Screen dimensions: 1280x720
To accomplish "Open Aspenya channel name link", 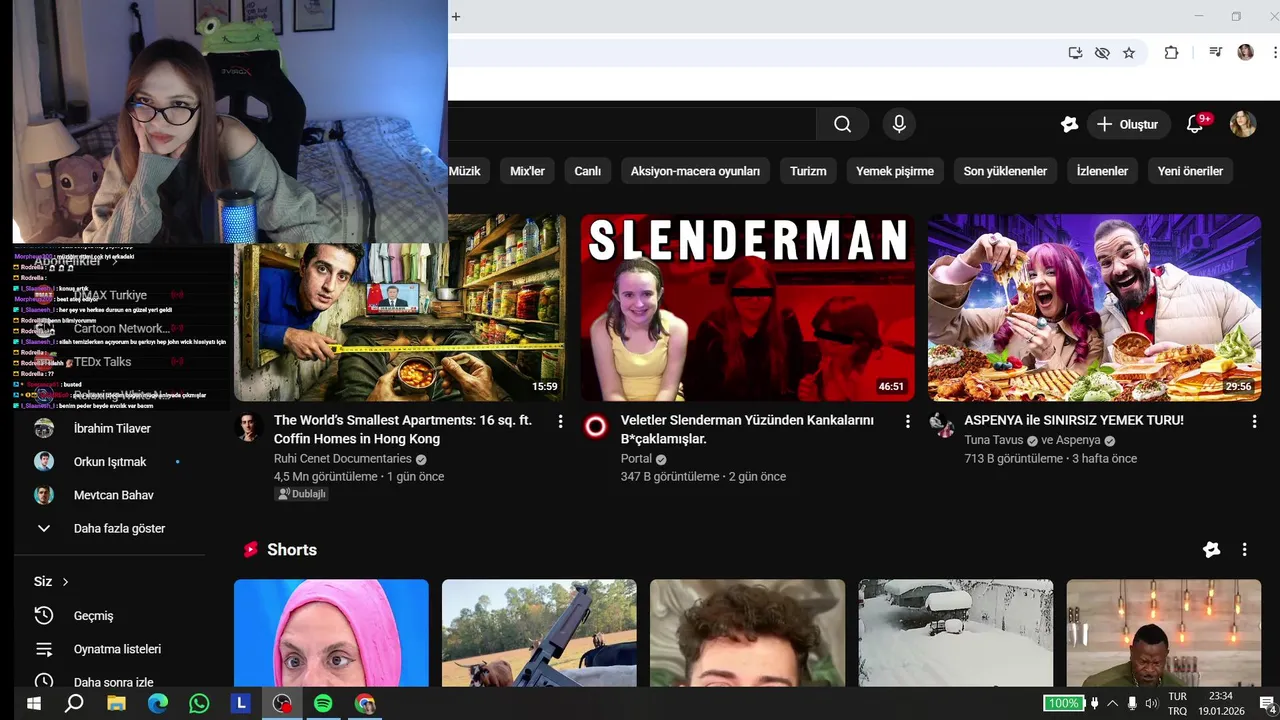I will [1078, 440].
